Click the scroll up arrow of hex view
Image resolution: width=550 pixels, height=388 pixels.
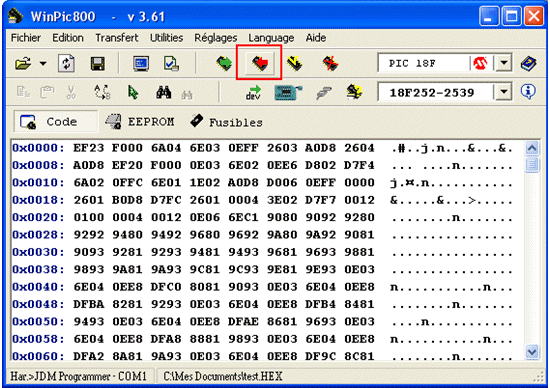[x=532, y=148]
